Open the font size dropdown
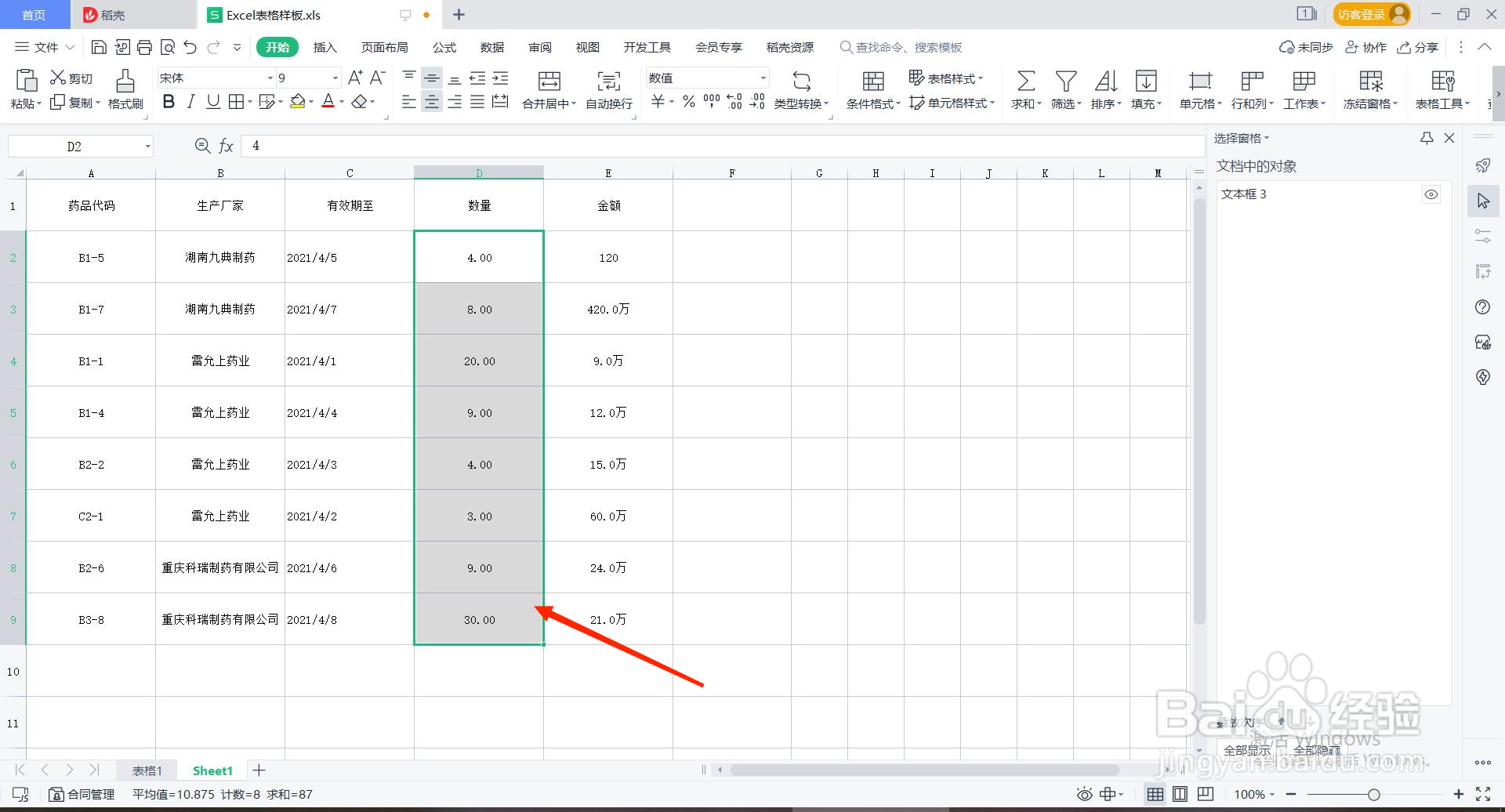 tap(335, 78)
